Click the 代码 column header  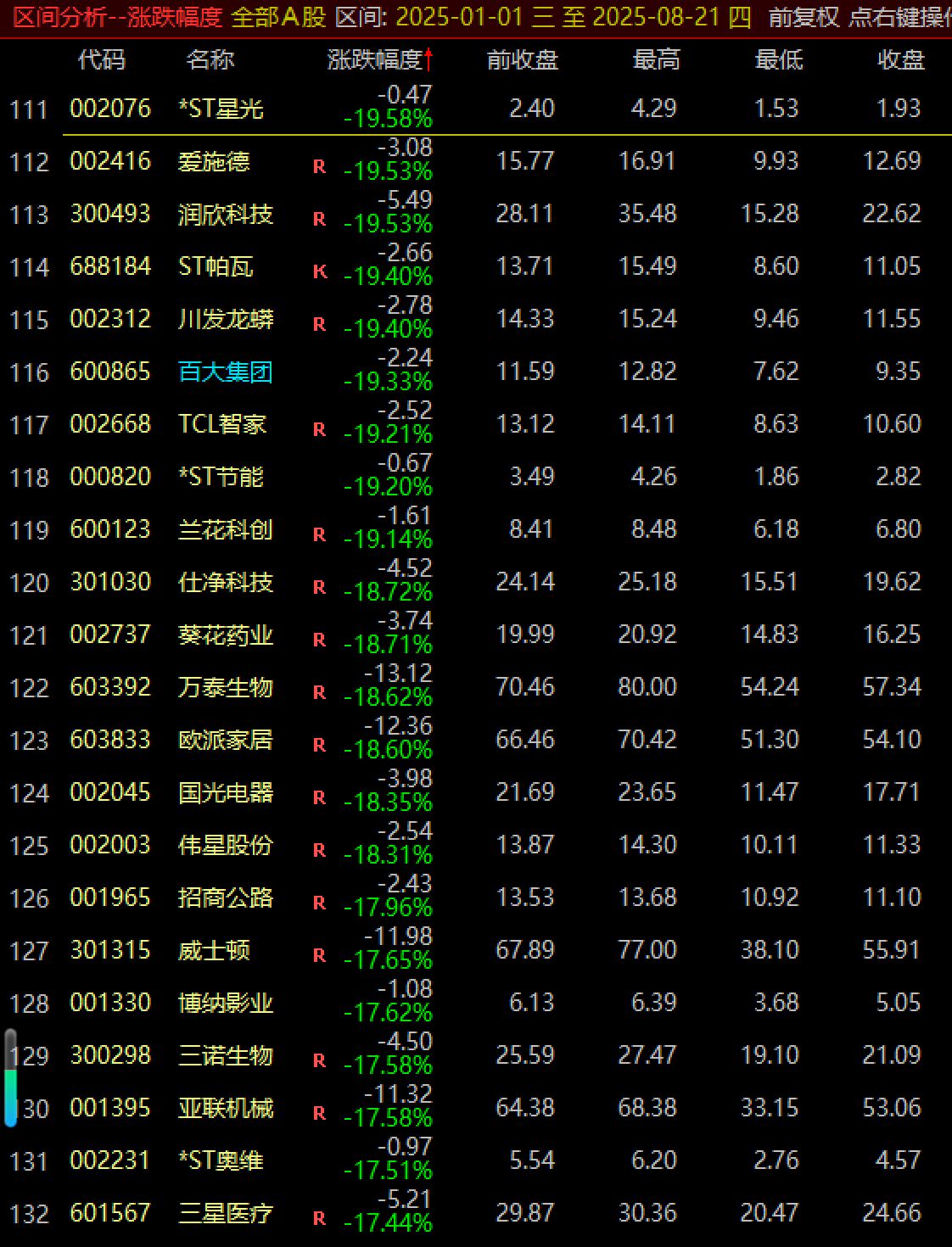(101, 60)
